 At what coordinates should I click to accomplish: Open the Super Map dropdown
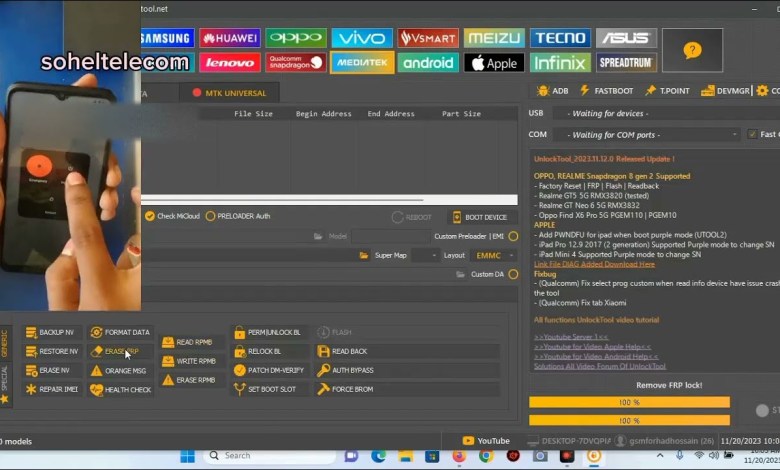tap(425, 255)
